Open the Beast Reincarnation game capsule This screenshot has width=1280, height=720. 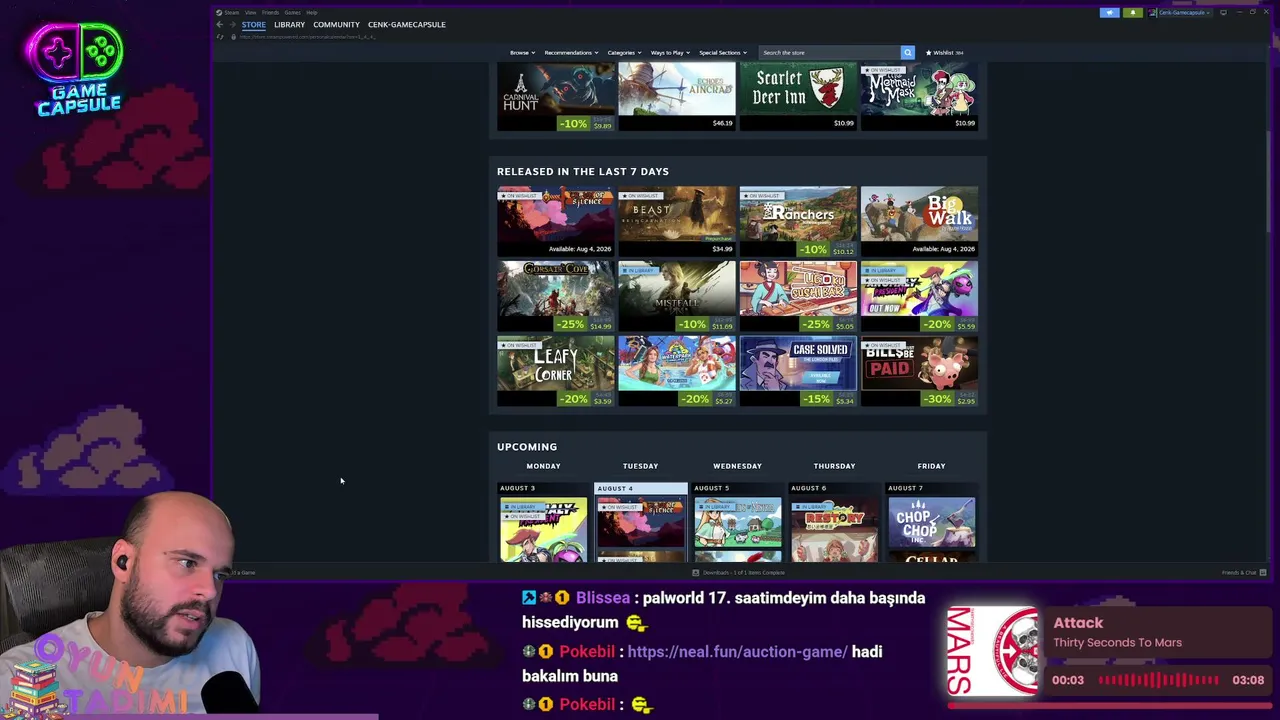pyautogui.click(x=677, y=221)
